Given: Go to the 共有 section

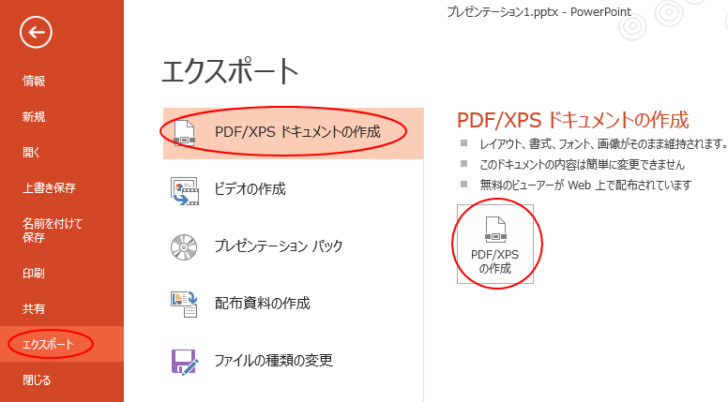Looking at the screenshot, I should pyautogui.click(x=33, y=309).
